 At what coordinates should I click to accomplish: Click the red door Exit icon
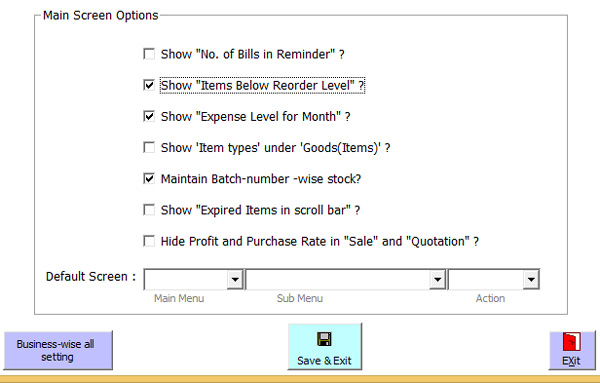pyautogui.click(x=571, y=341)
